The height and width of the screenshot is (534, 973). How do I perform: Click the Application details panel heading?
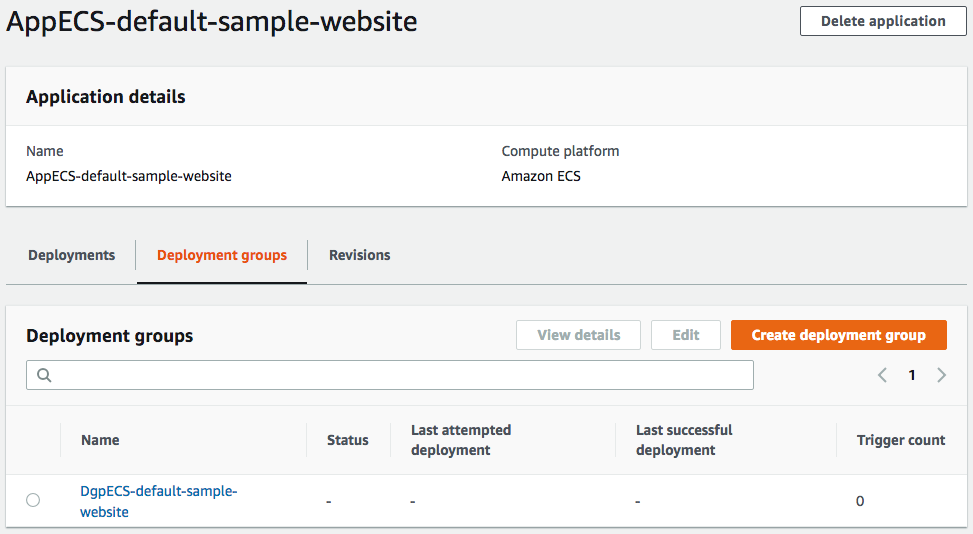(105, 97)
